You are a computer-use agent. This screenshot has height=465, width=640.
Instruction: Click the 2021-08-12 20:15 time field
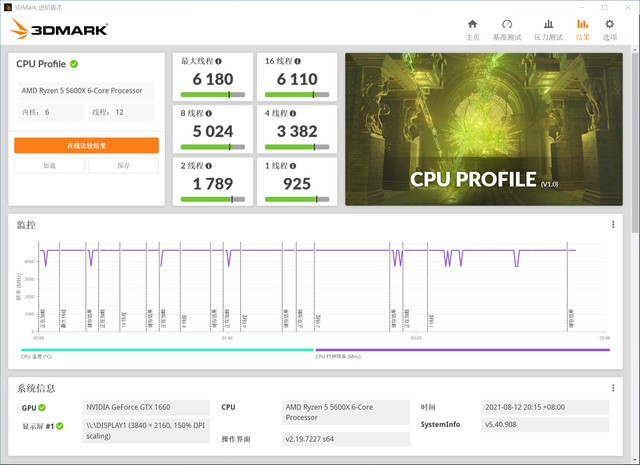coord(545,407)
